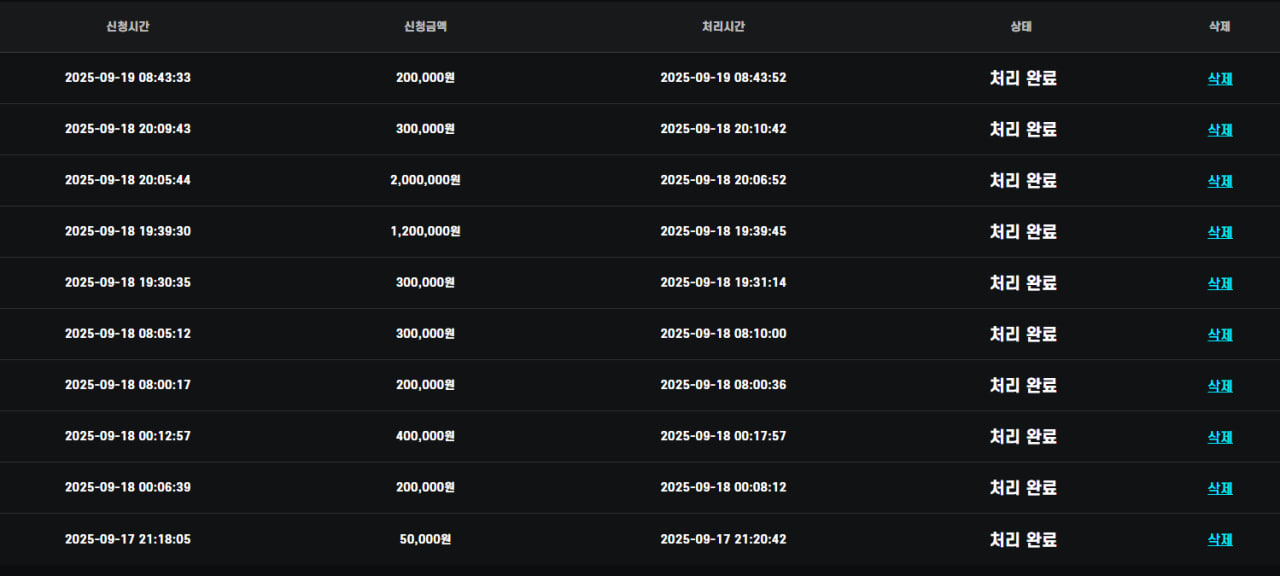Delete the 2025-09-18 00:06:39 request

(1219, 488)
